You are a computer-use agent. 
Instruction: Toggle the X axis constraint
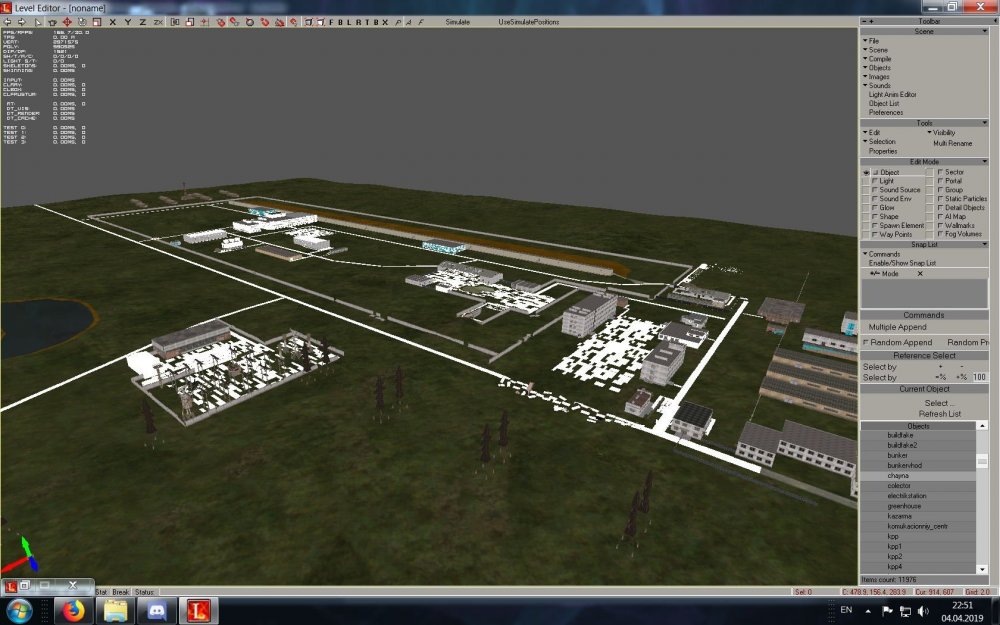pyautogui.click(x=112, y=22)
